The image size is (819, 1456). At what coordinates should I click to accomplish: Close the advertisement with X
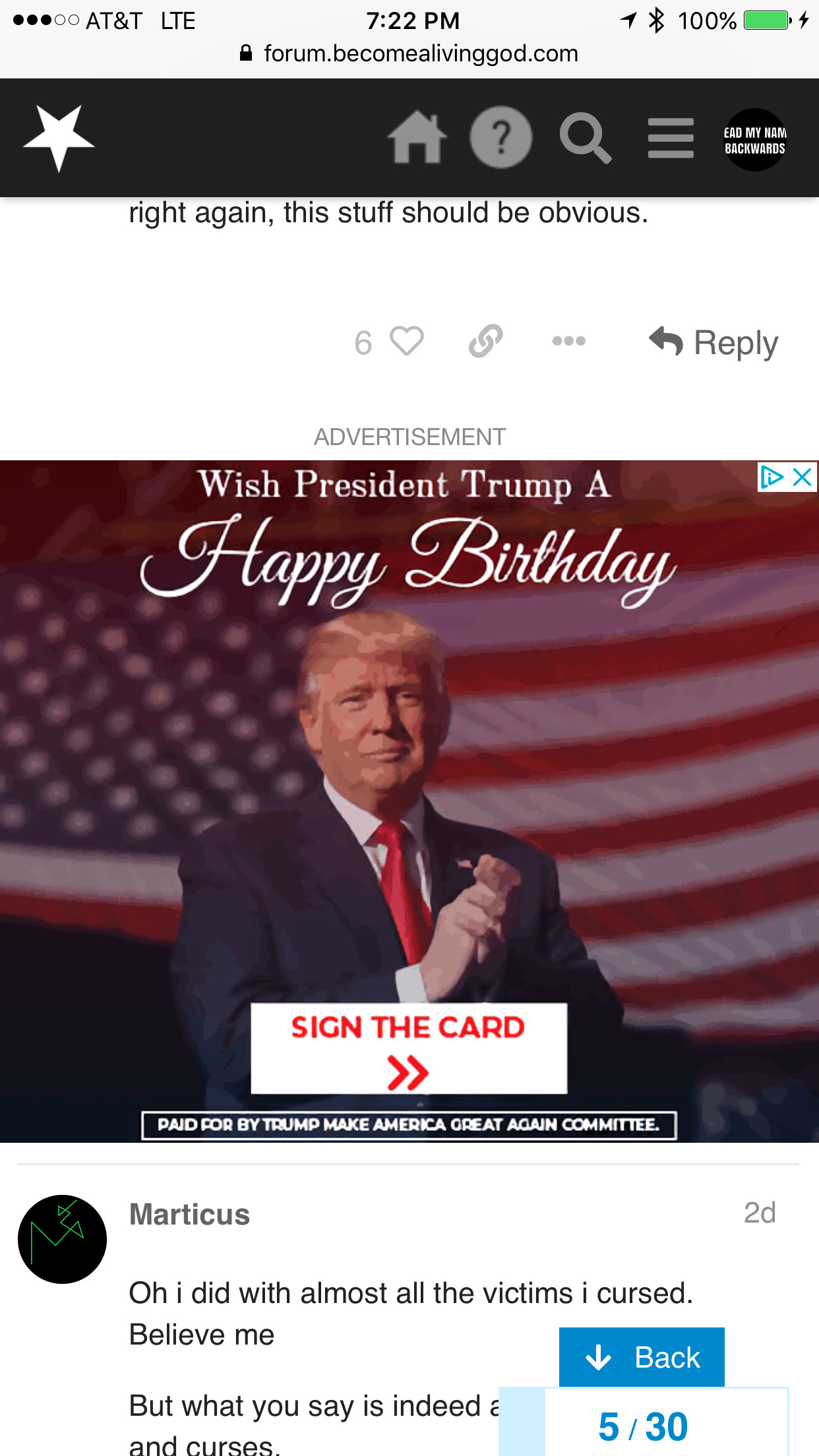pyautogui.click(x=802, y=477)
